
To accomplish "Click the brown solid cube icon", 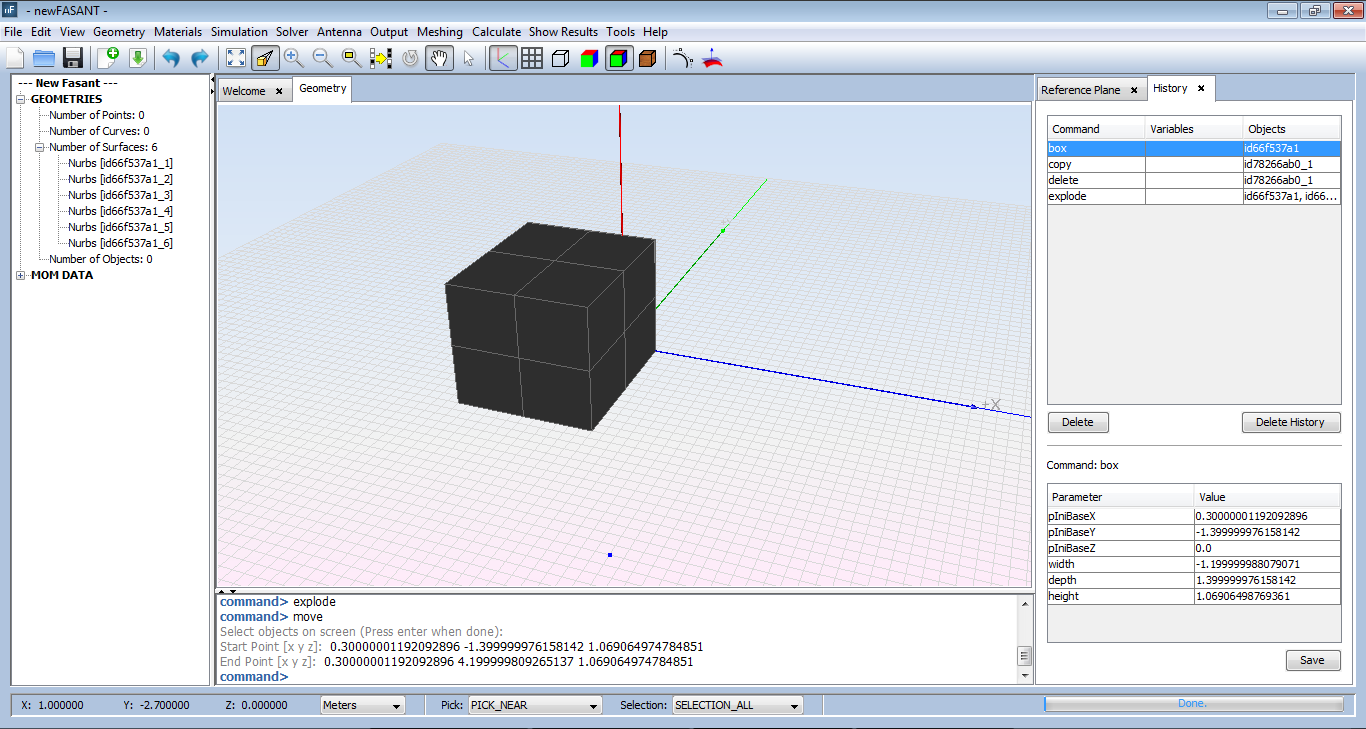I will pyautogui.click(x=647, y=58).
